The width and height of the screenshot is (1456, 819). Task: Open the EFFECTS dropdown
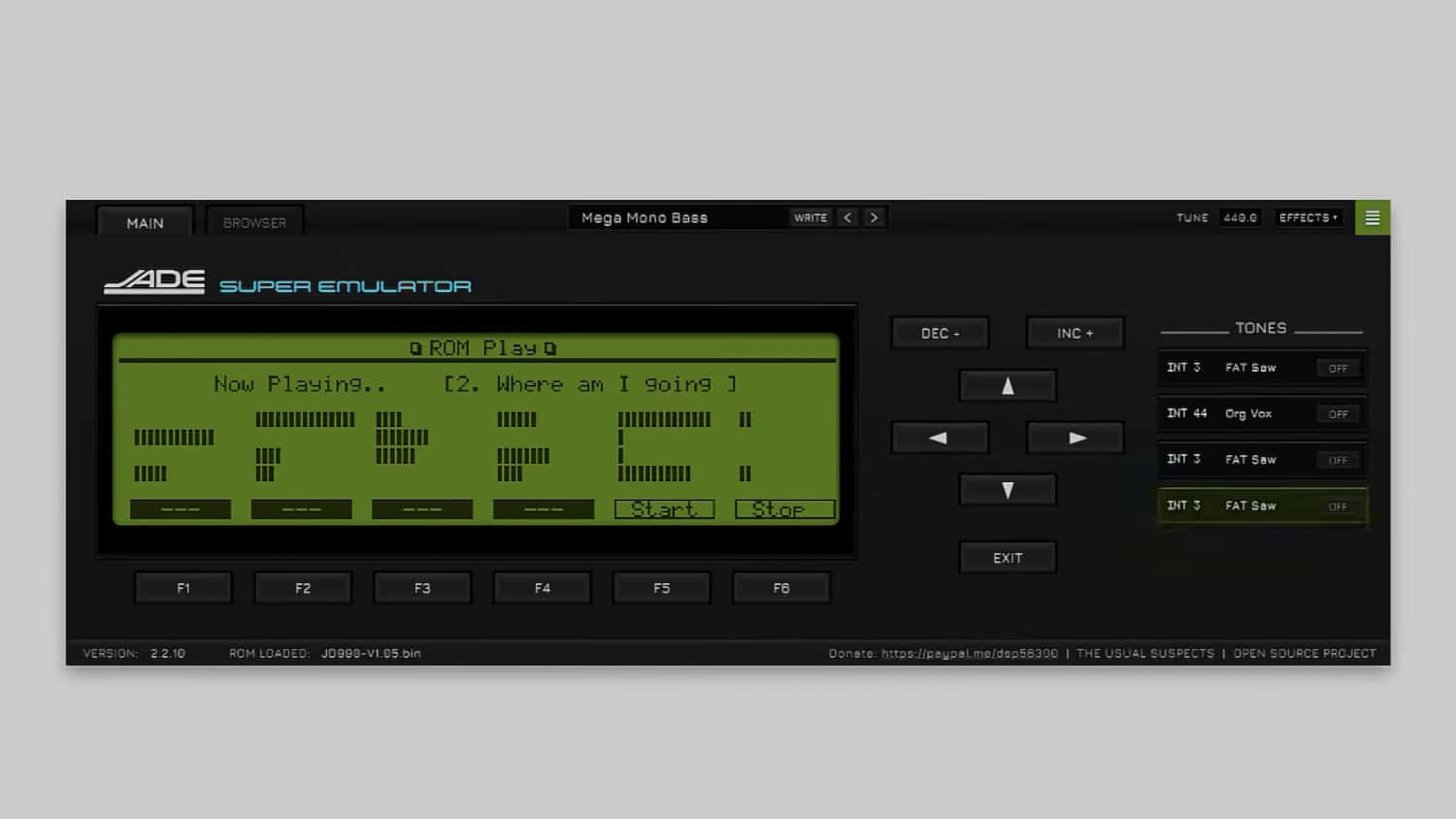point(1308,217)
